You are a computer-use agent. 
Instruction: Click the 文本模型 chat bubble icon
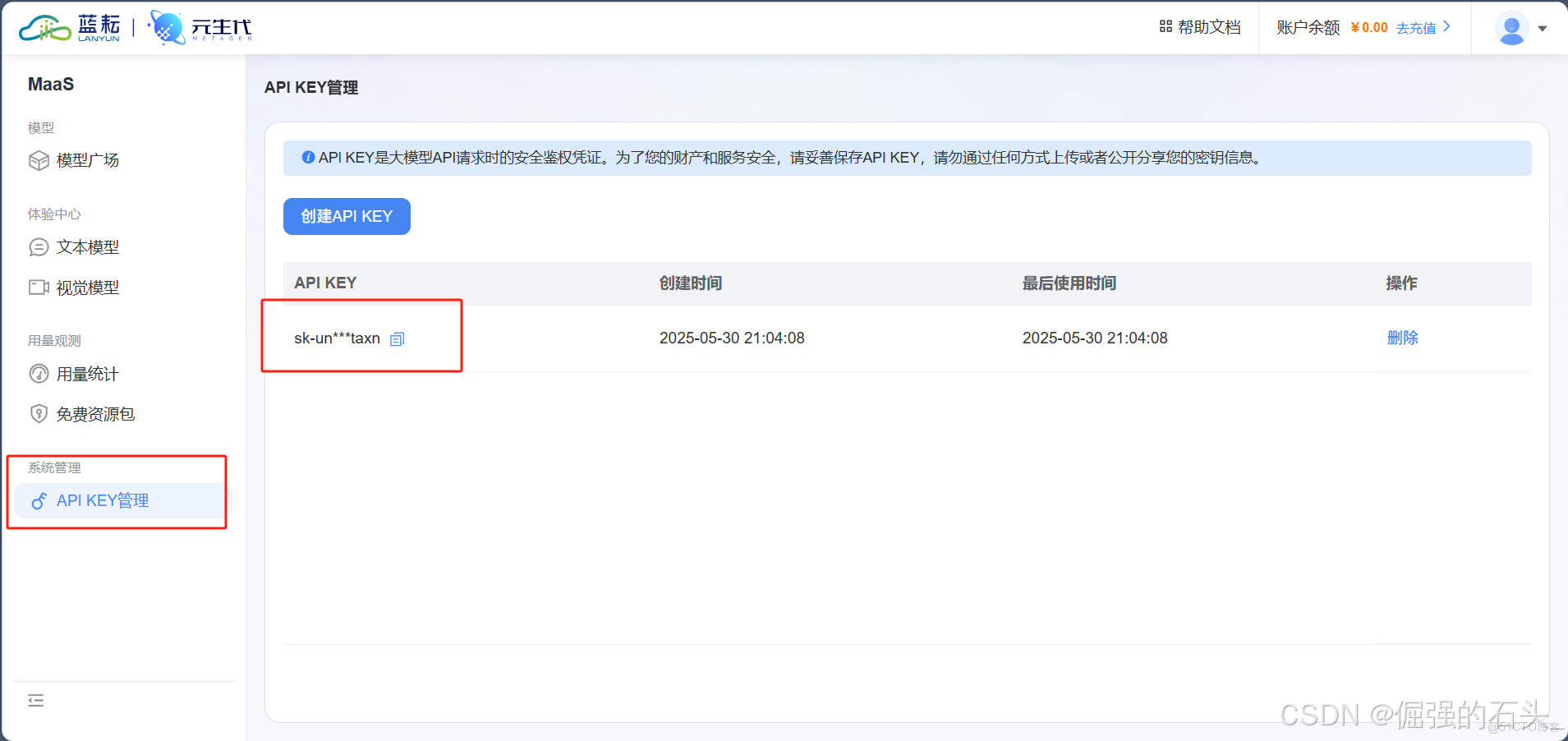click(39, 247)
